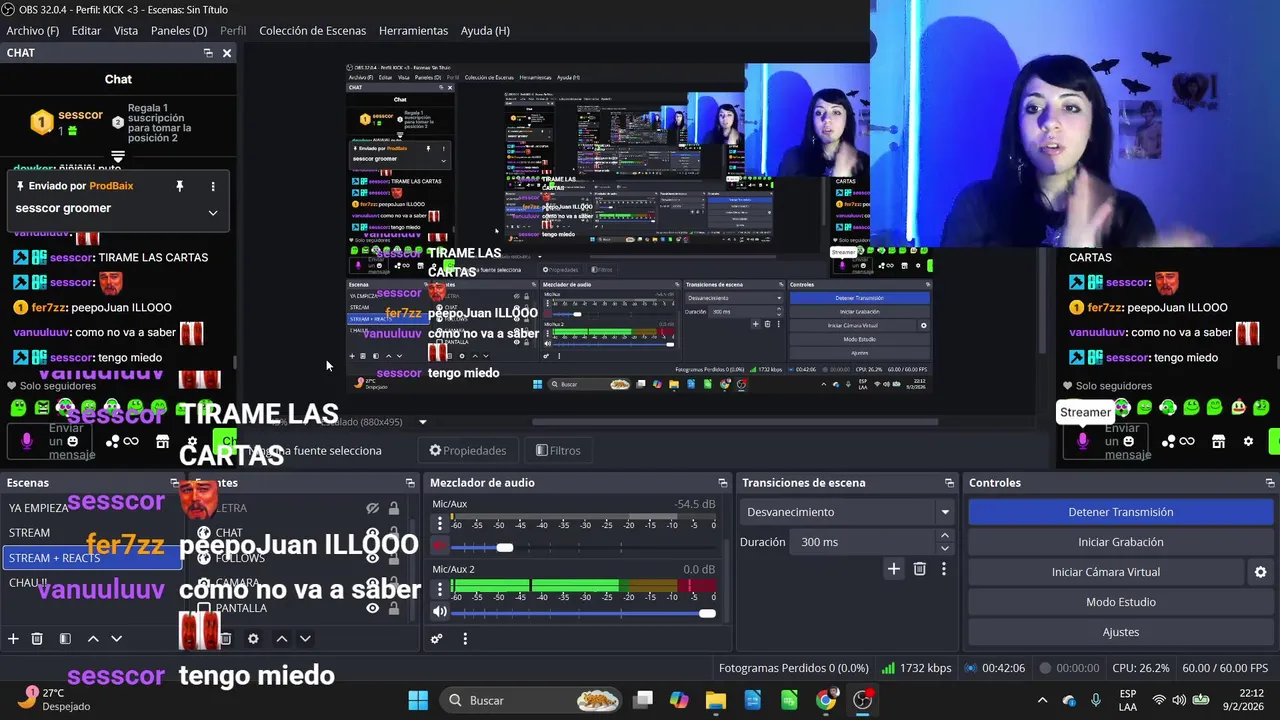Open left chat shop icon
The height and width of the screenshot is (720, 1280).
pyautogui.click(x=163, y=441)
